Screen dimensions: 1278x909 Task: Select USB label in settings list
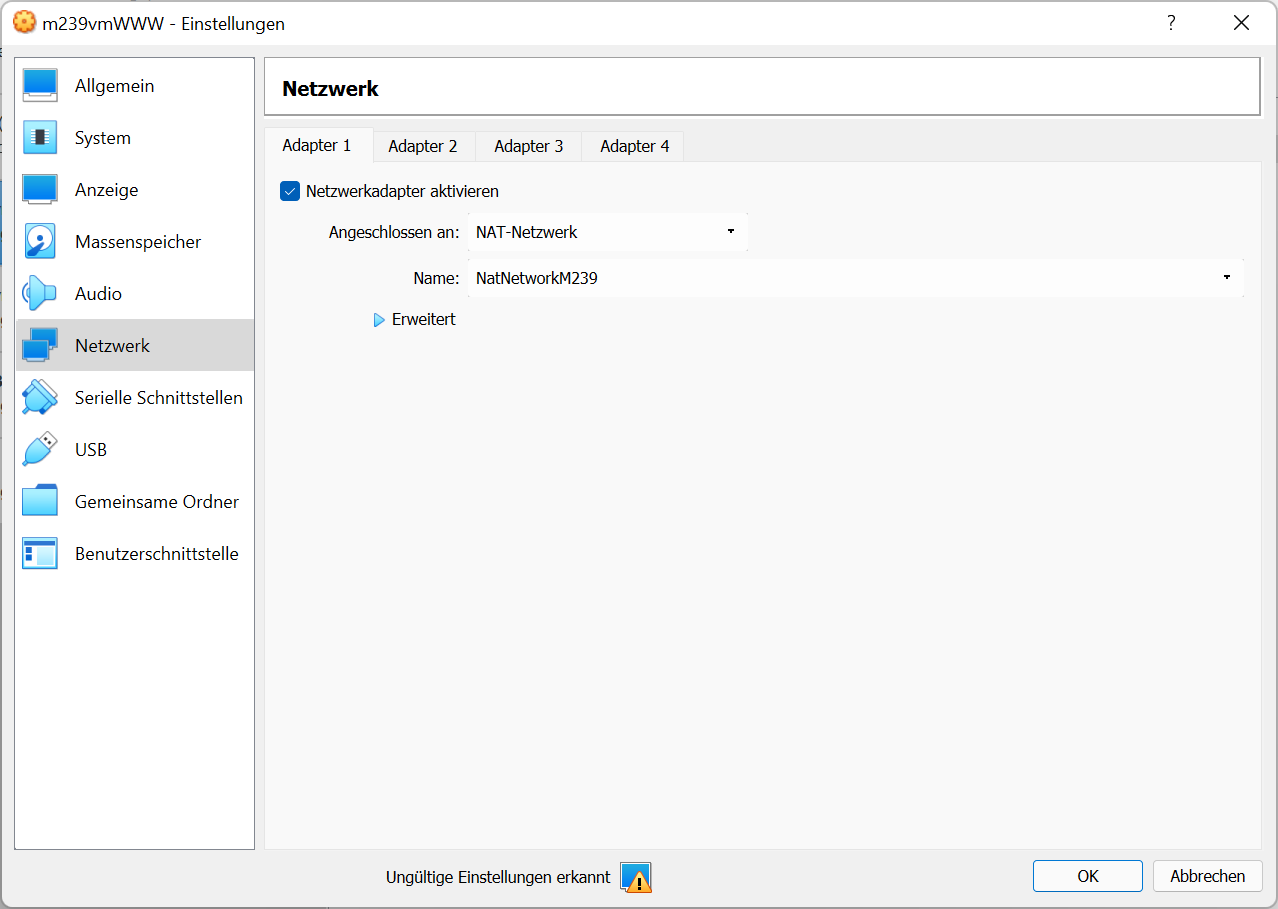coord(91,450)
